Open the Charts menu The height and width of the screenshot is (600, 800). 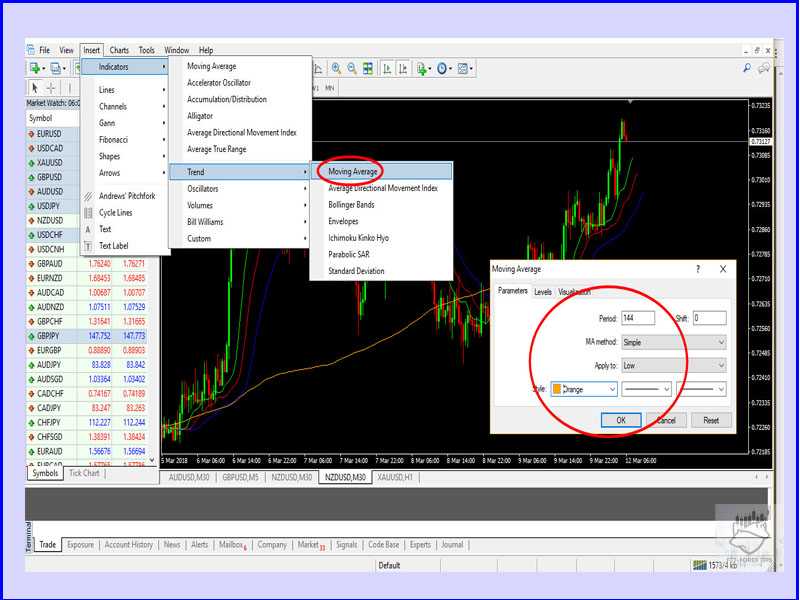119,51
